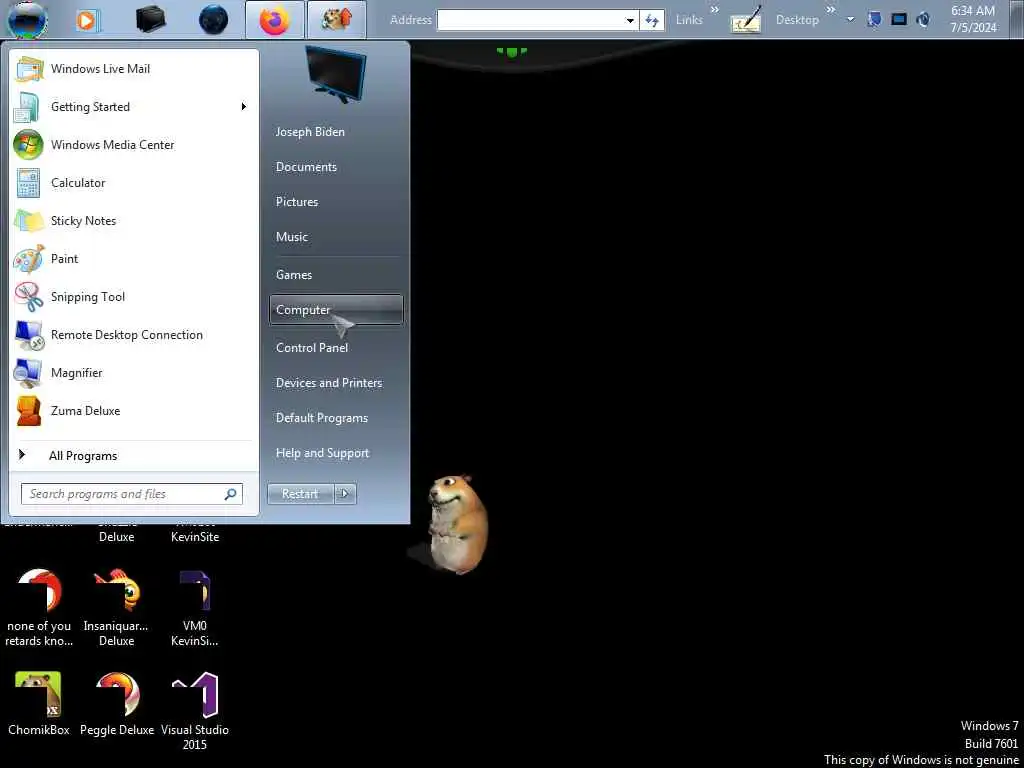Open Firefox from the taskbar
This screenshot has width=1024, height=768.
tap(275, 20)
